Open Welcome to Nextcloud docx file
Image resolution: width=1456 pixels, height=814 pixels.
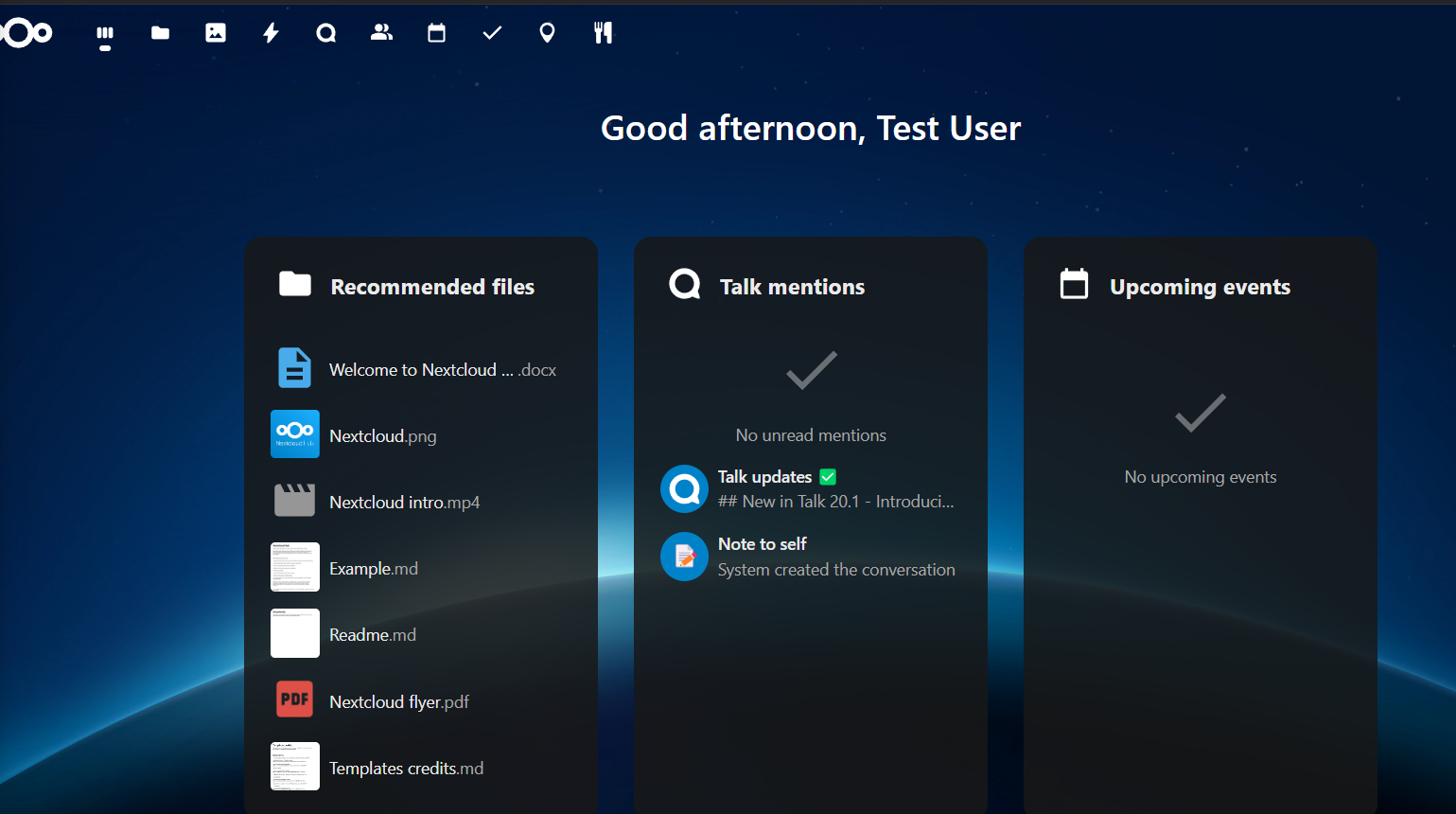(421, 368)
